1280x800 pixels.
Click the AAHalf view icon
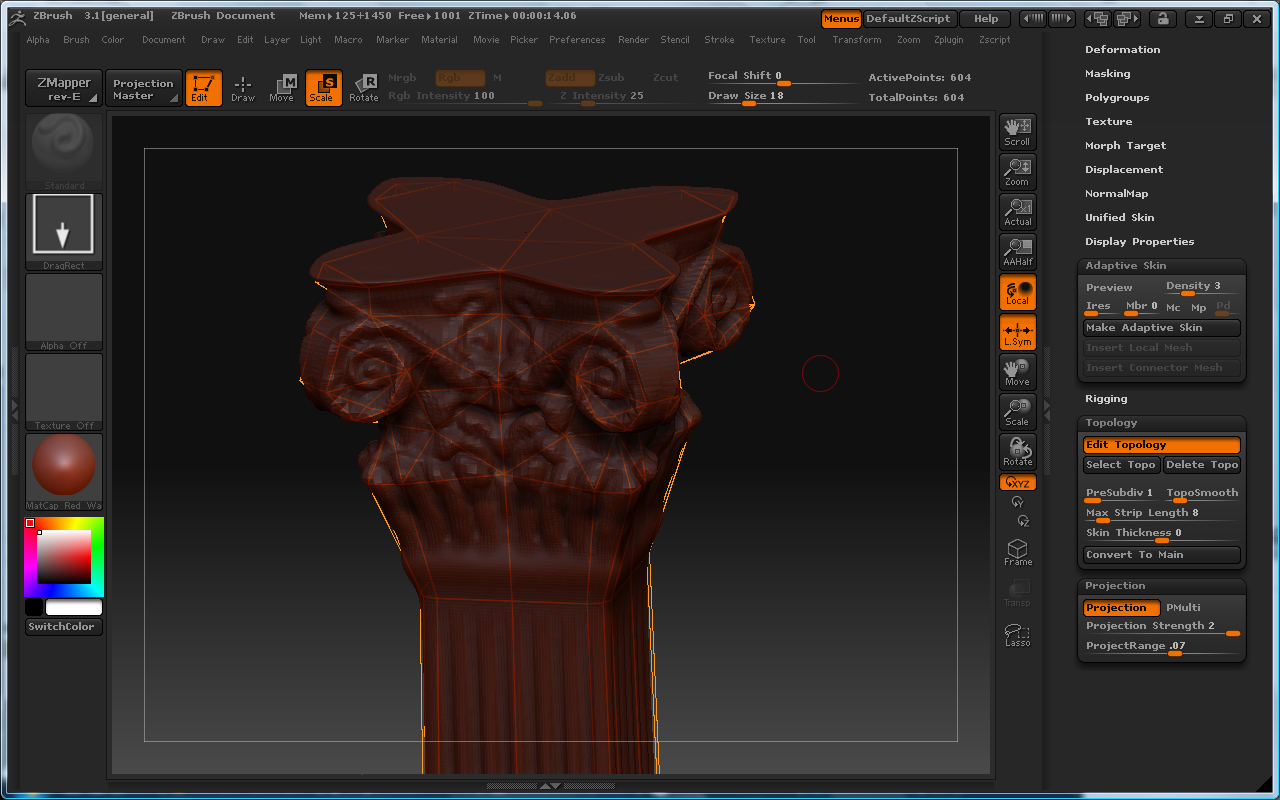point(1017,251)
